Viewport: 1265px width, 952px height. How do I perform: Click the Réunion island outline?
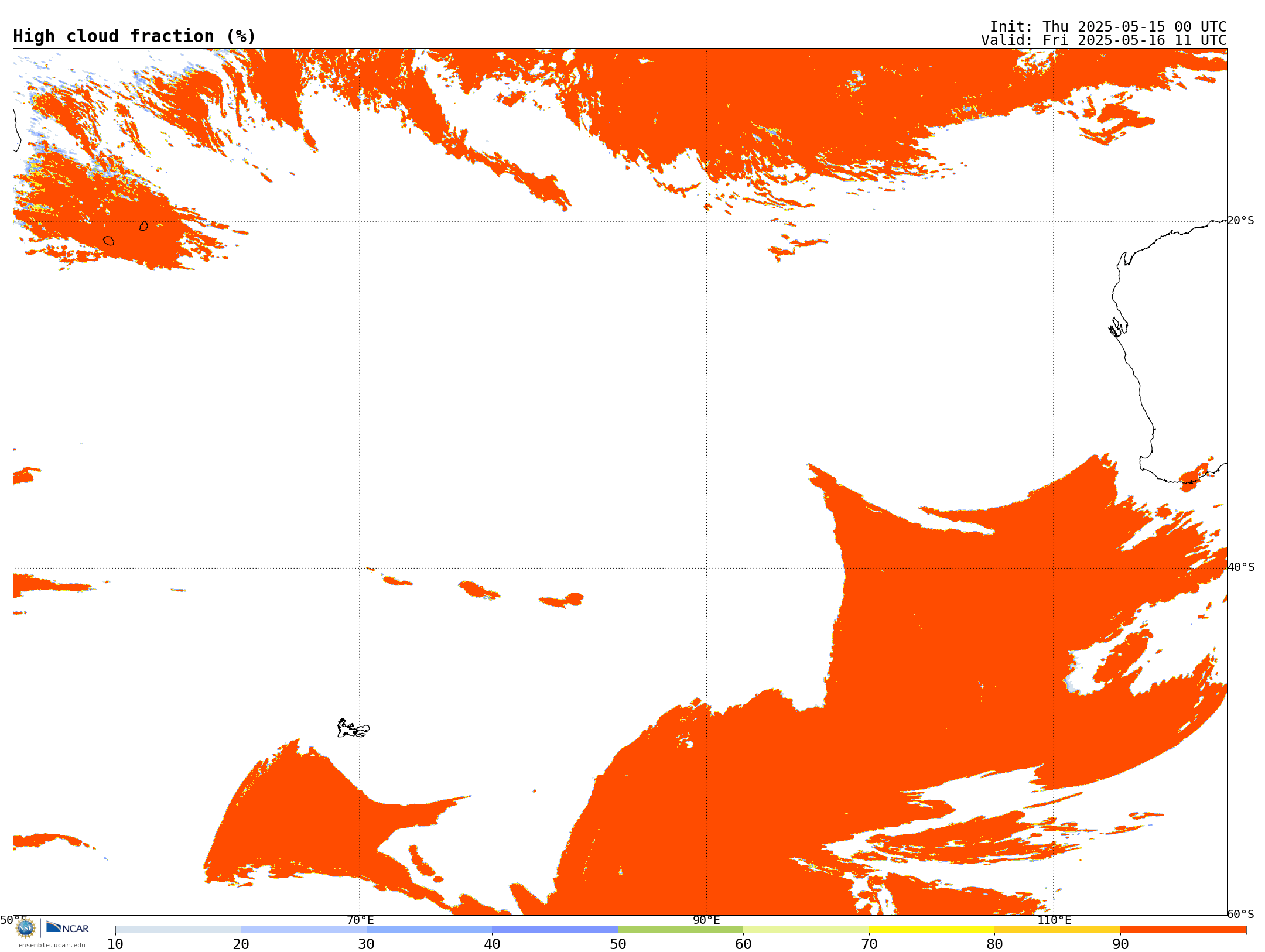tap(108, 241)
